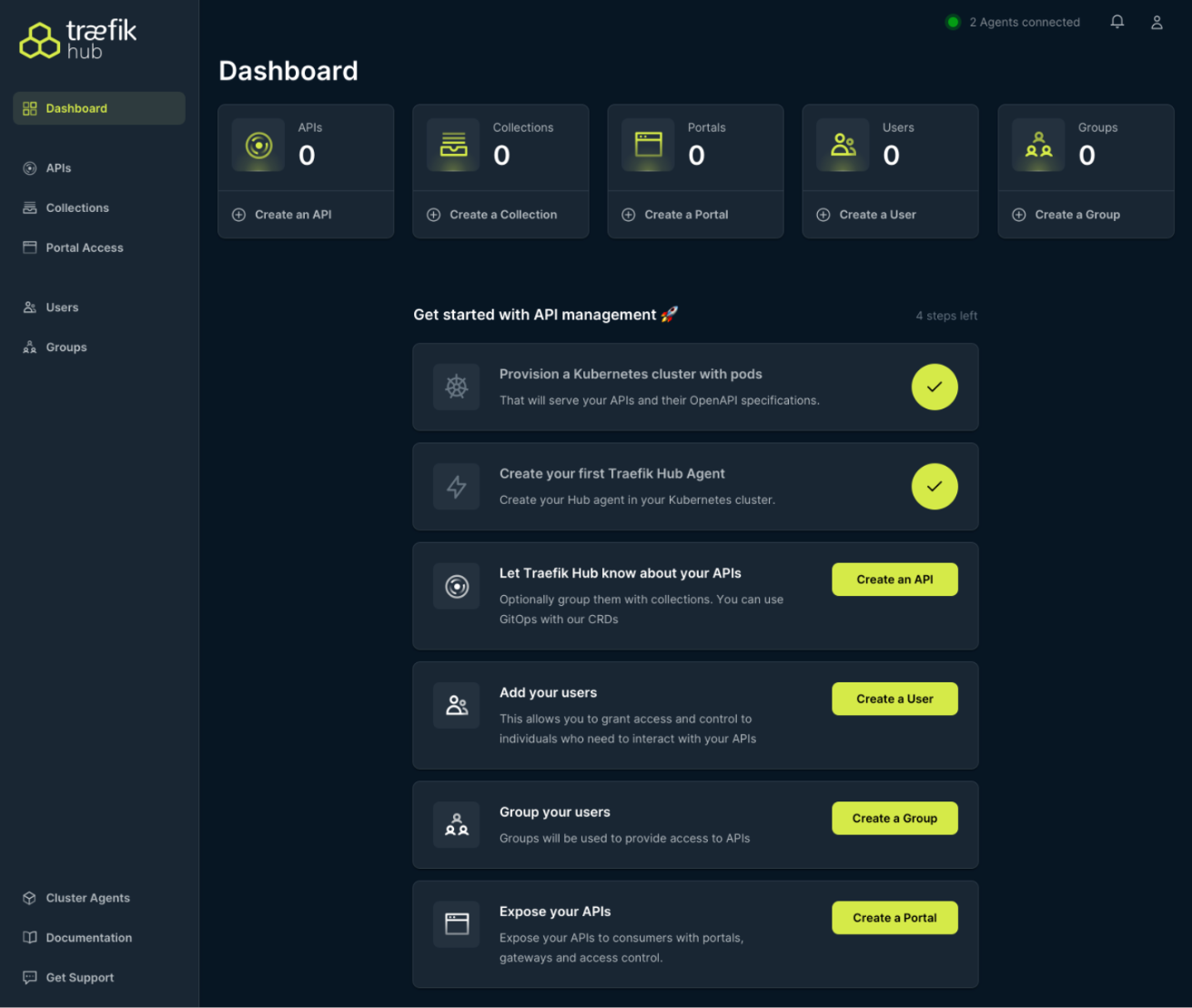1192x1008 pixels.
Task: Click the Portals count value 0
Action: [x=696, y=156]
